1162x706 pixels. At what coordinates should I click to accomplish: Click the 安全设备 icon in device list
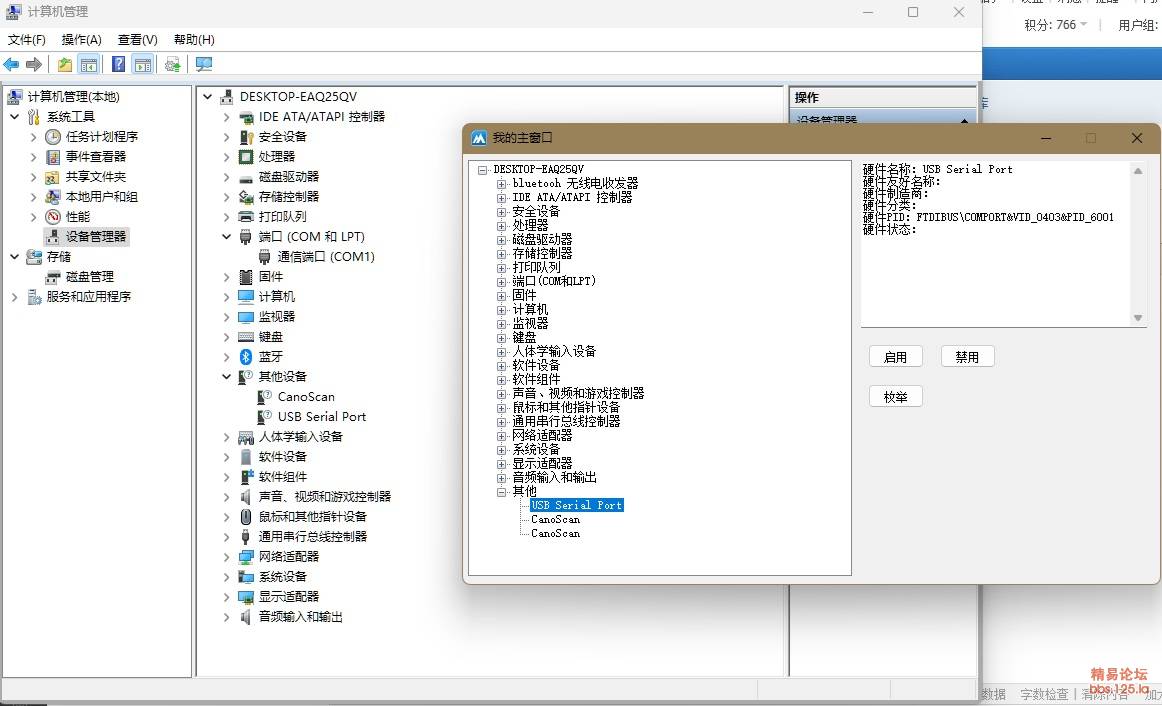[x=246, y=136]
